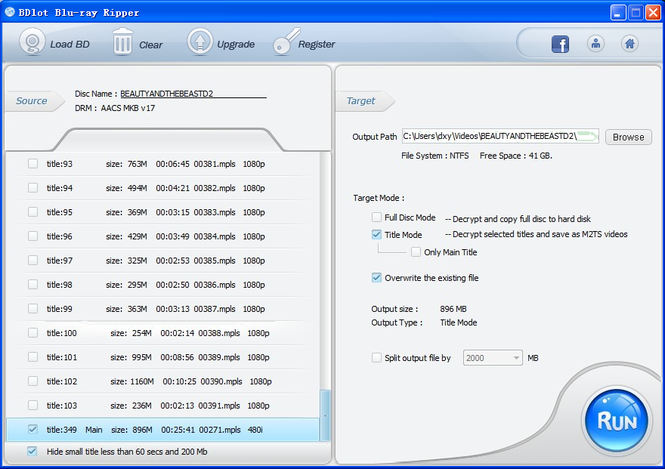Check the title:97 checkbox

[33, 260]
